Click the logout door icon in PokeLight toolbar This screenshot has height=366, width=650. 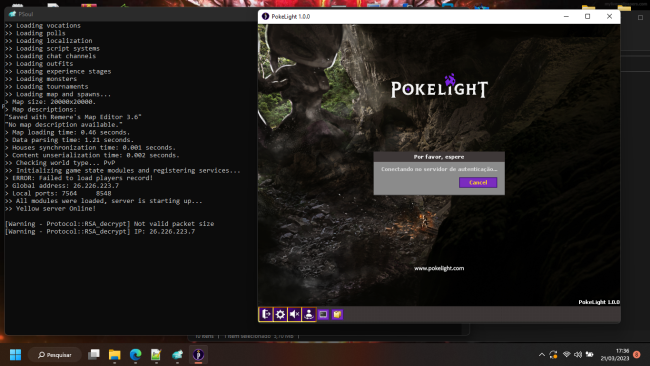[266, 314]
